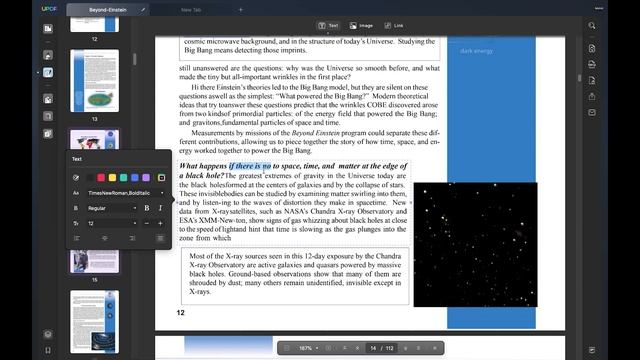Screen dimensions: 640x360
Task: Open page 15 thumbnail
Action: tap(95, 261)
